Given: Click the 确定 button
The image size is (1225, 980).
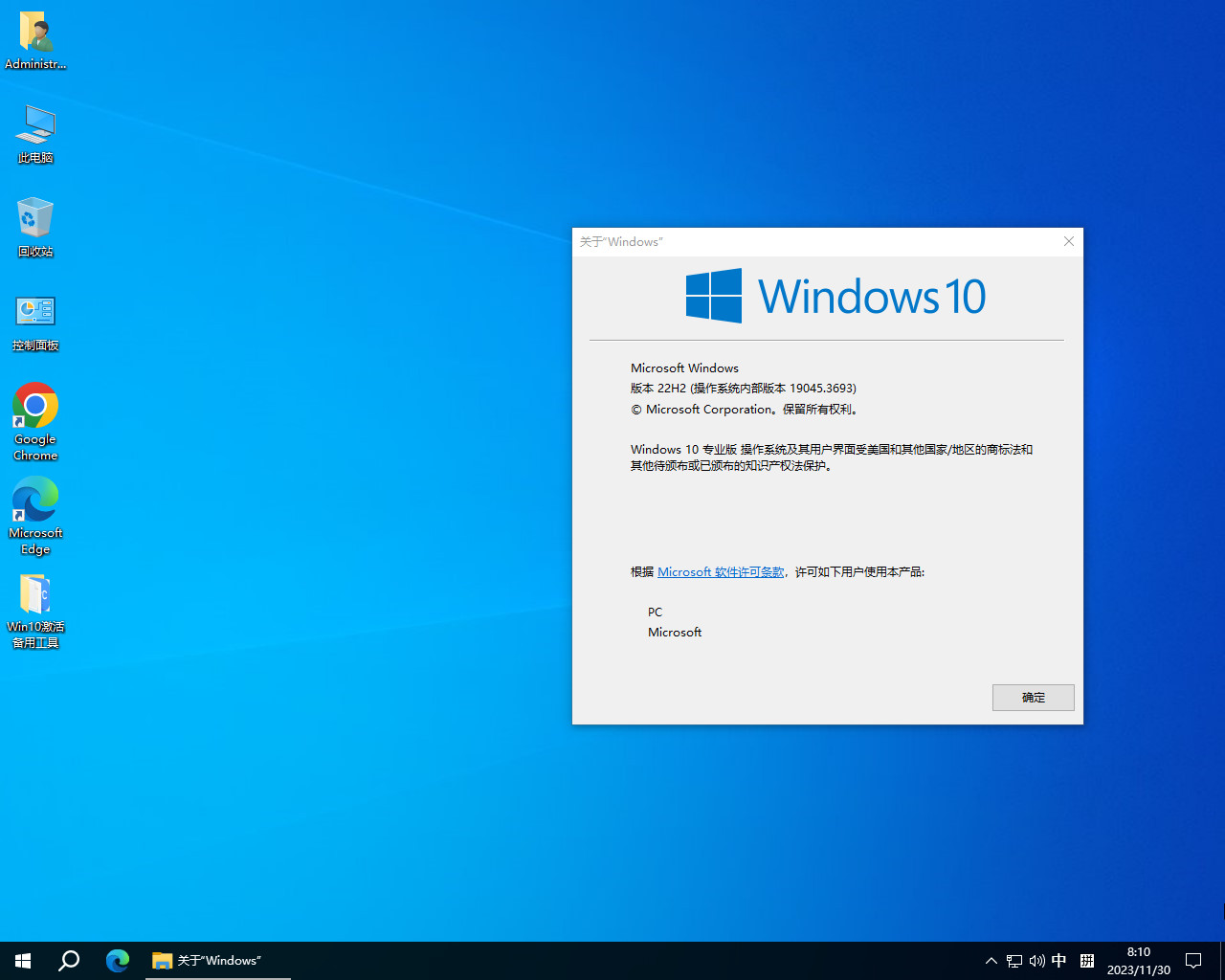Looking at the screenshot, I should [x=1034, y=698].
